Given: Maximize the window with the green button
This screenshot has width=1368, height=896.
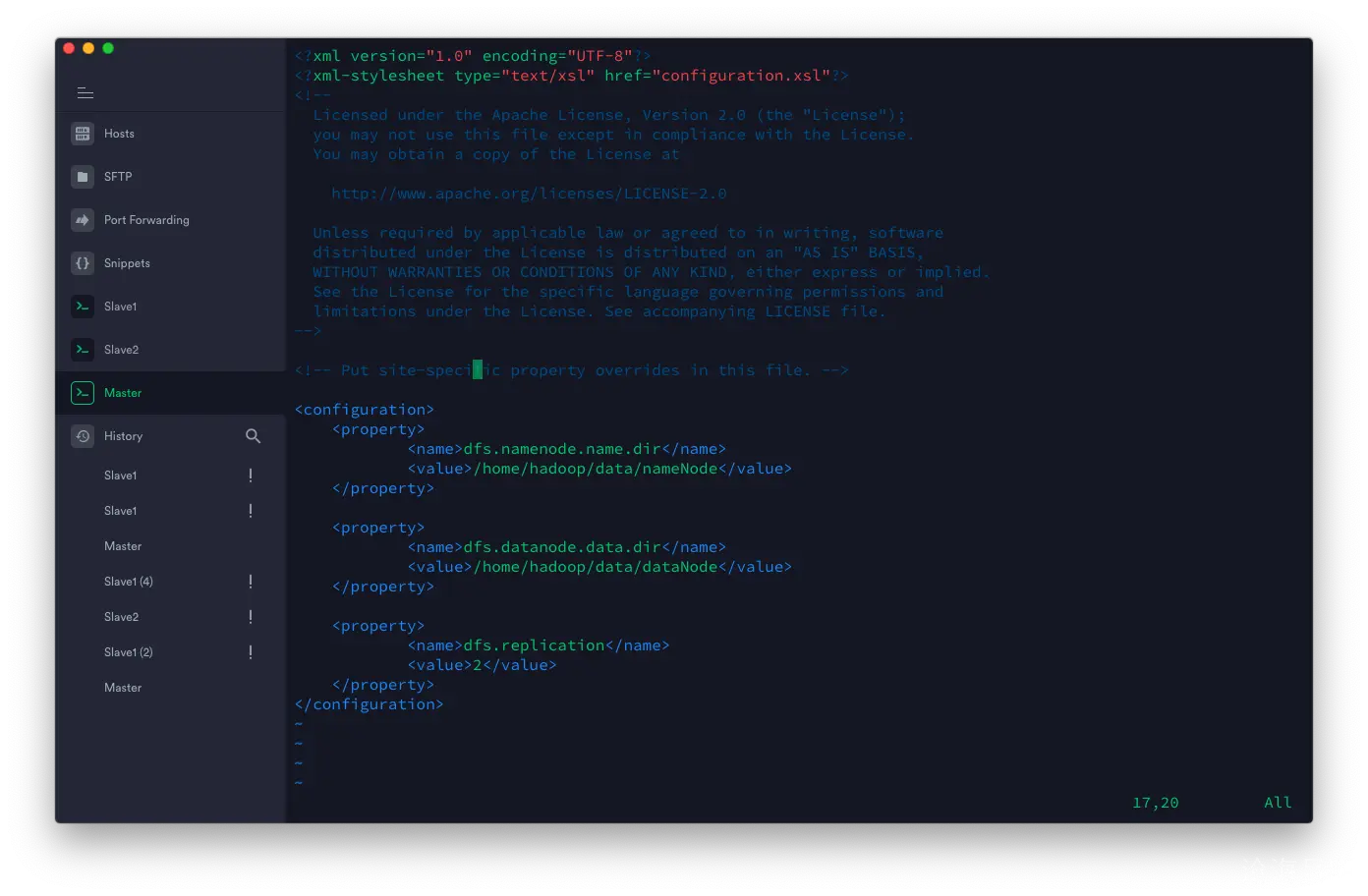Looking at the screenshot, I should point(108,48).
